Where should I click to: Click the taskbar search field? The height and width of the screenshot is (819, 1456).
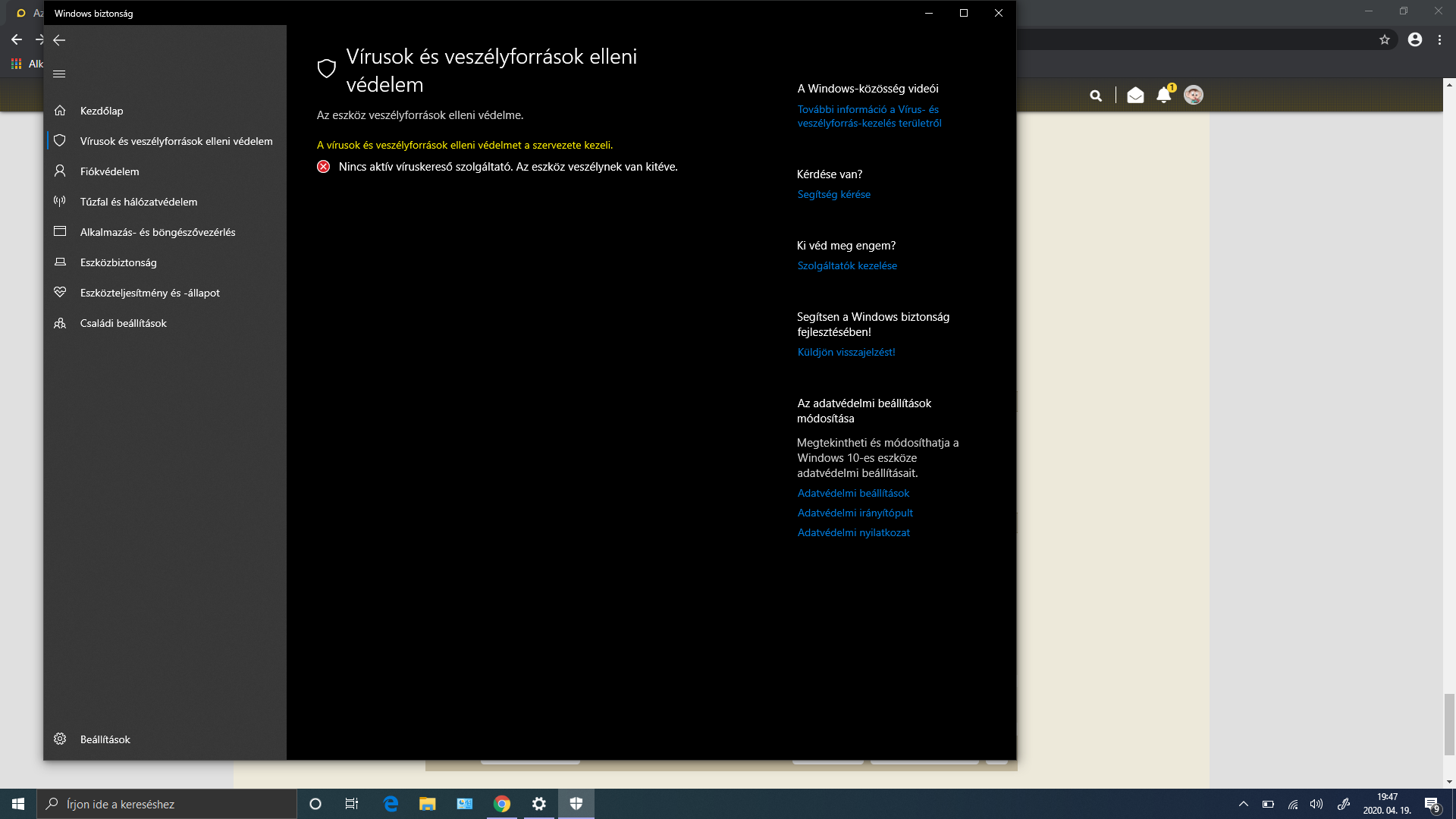167,804
